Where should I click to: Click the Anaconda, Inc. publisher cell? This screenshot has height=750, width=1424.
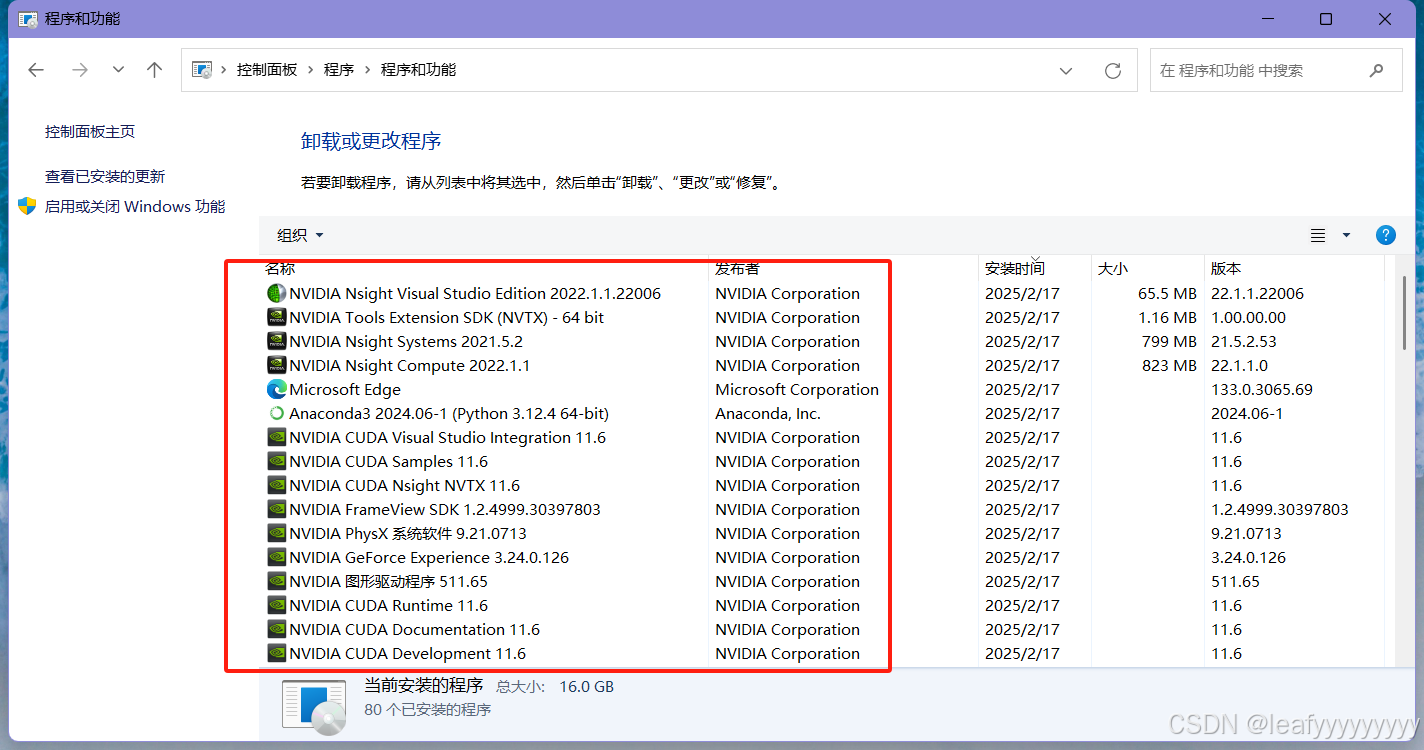(x=768, y=413)
